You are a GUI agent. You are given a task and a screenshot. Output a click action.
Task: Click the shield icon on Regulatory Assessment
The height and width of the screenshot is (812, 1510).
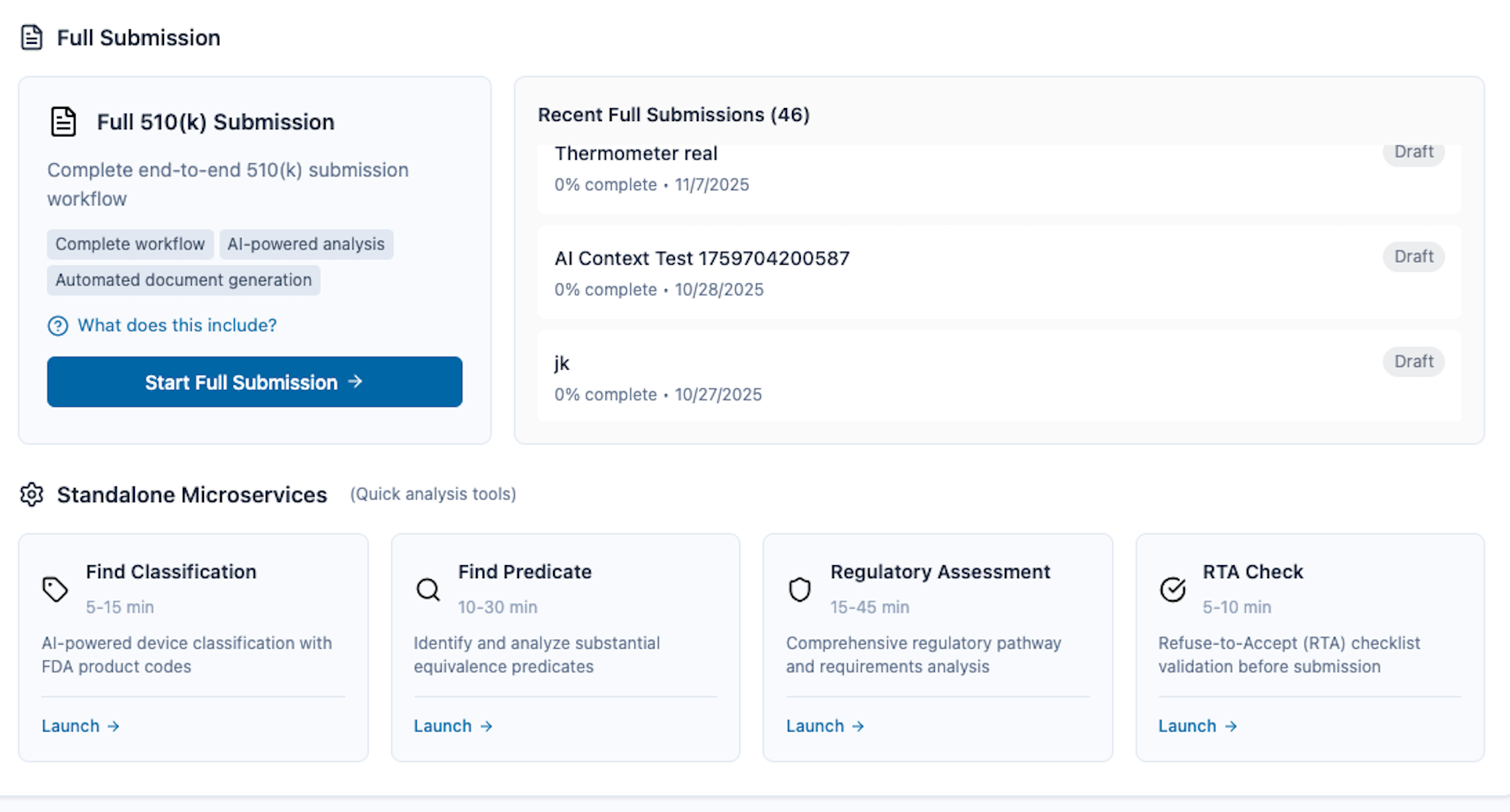tap(799, 590)
